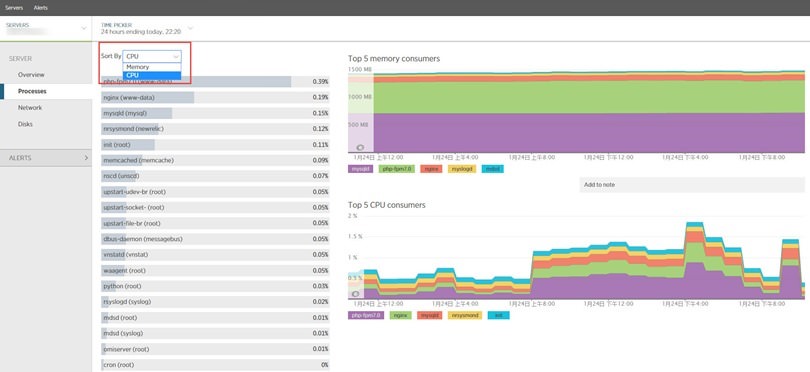Image resolution: width=810 pixels, height=372 pixels.
Task: Toggle mysqld in memory chart legend
Action: 361,169
